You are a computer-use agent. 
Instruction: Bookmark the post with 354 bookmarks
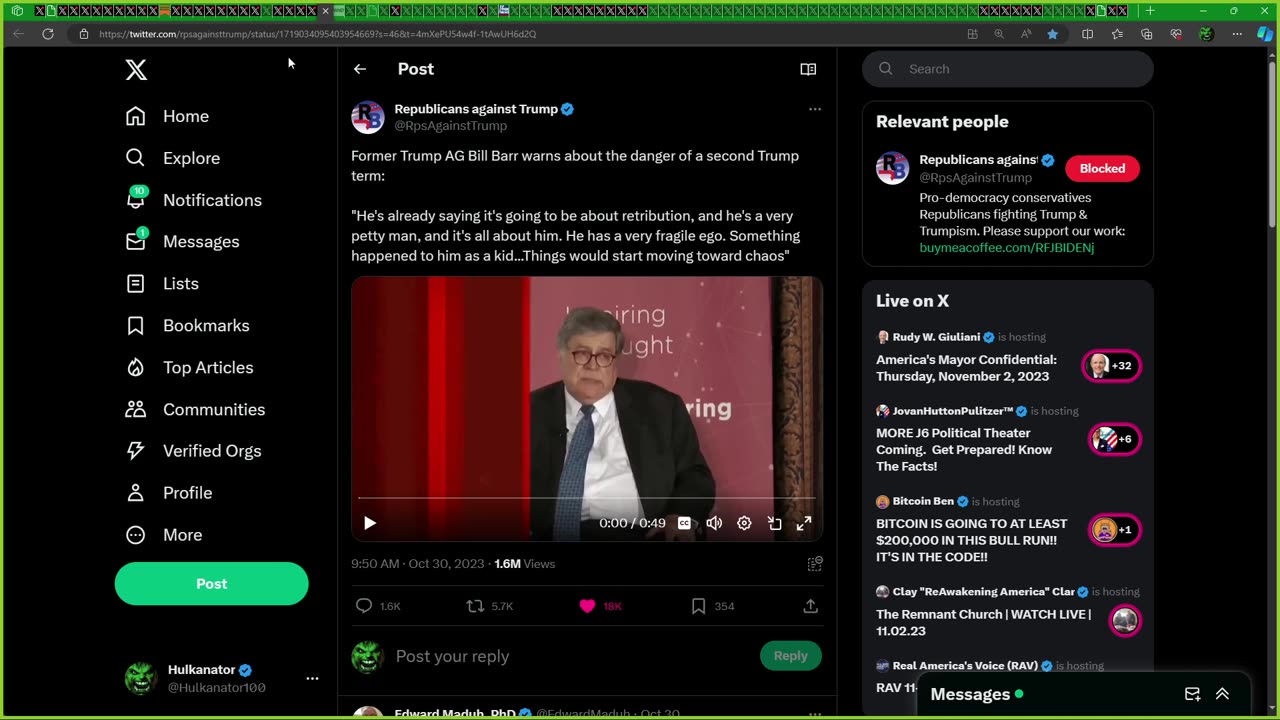pyautogui.click(x=699, y=606)
